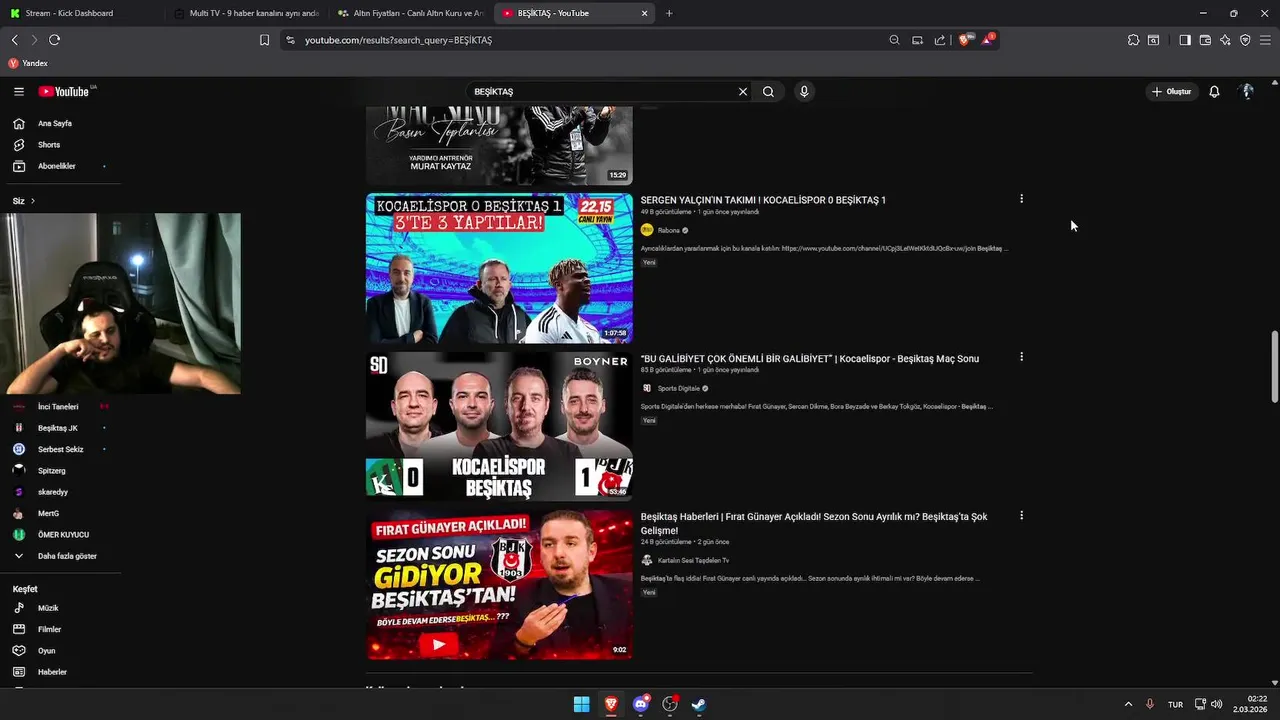Open the Brave Wallet icon
This screenshot has width=1280, height=720.
tap(1205, 40)
